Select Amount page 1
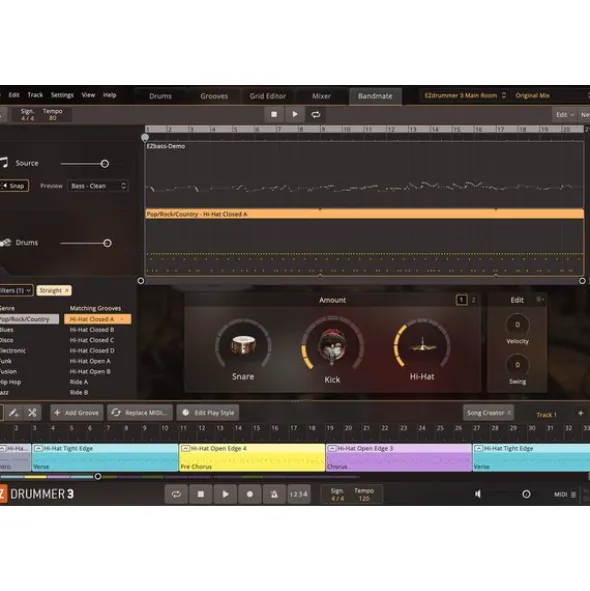This screenshot has width=590, height=591. [461, 300]
